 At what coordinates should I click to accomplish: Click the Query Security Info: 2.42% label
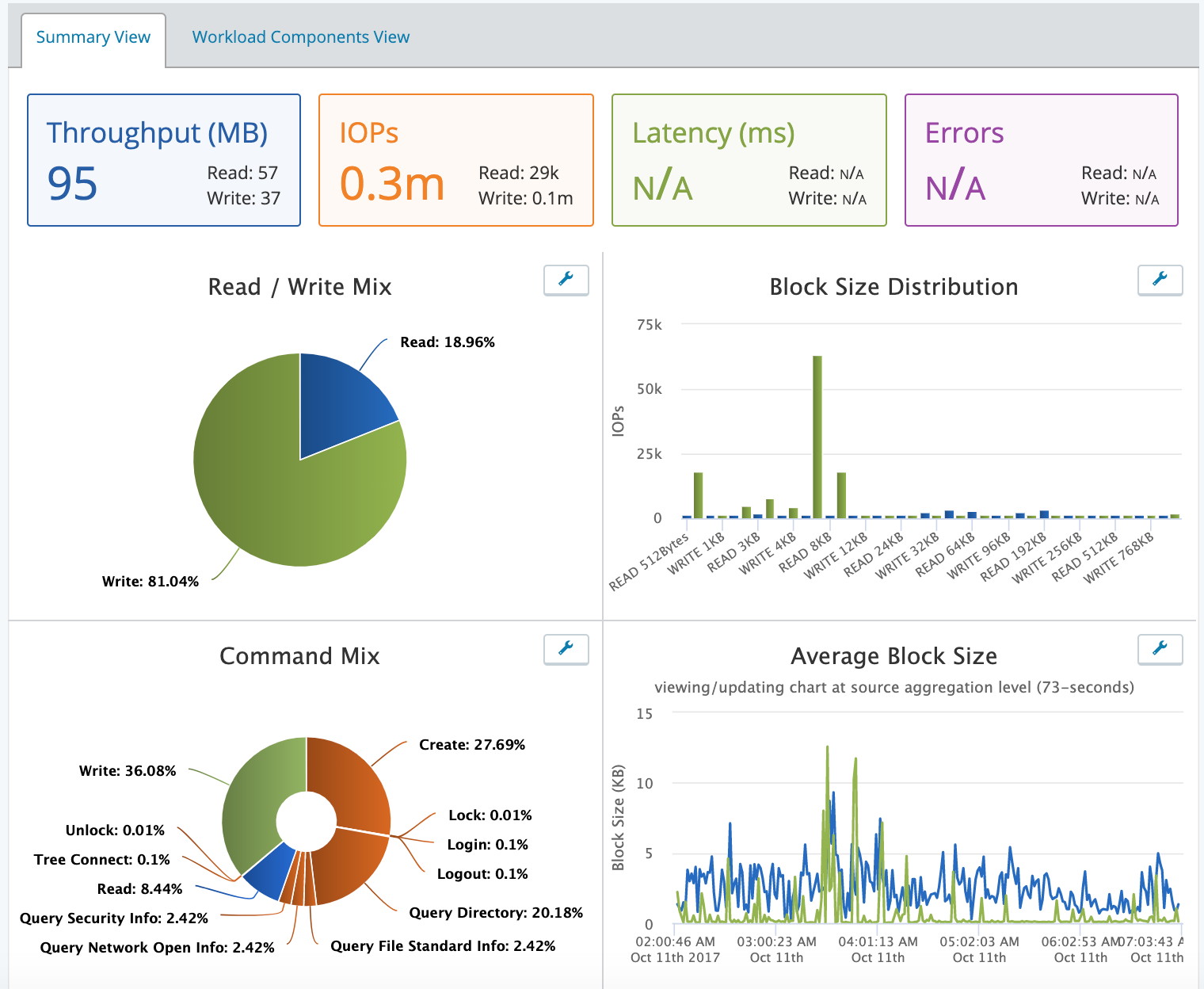click(114, 918)
